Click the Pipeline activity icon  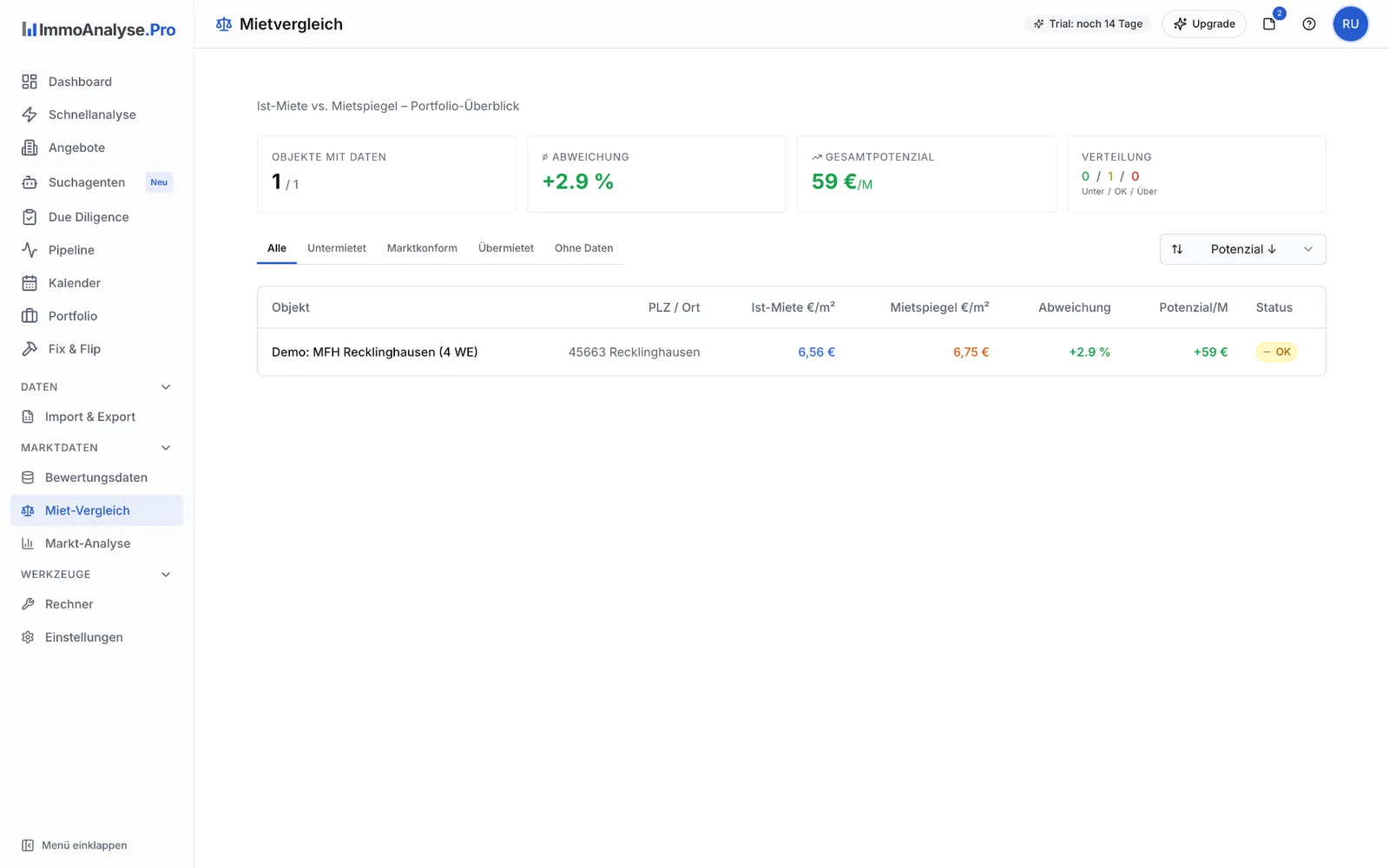(30, 250)
